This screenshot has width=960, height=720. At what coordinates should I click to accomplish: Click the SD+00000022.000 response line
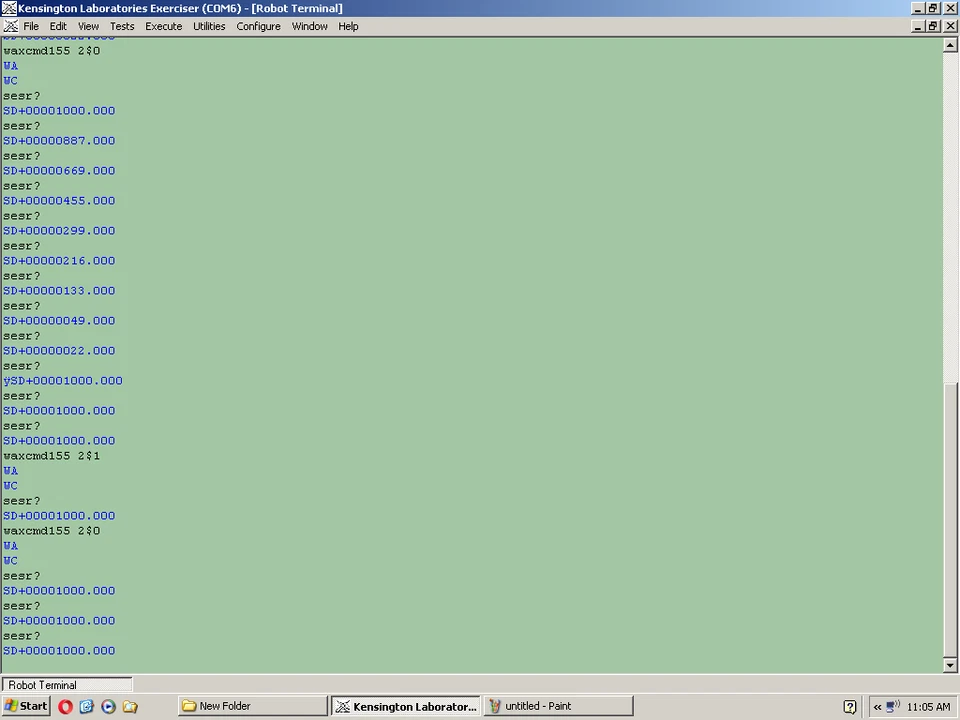click(59, 351)
